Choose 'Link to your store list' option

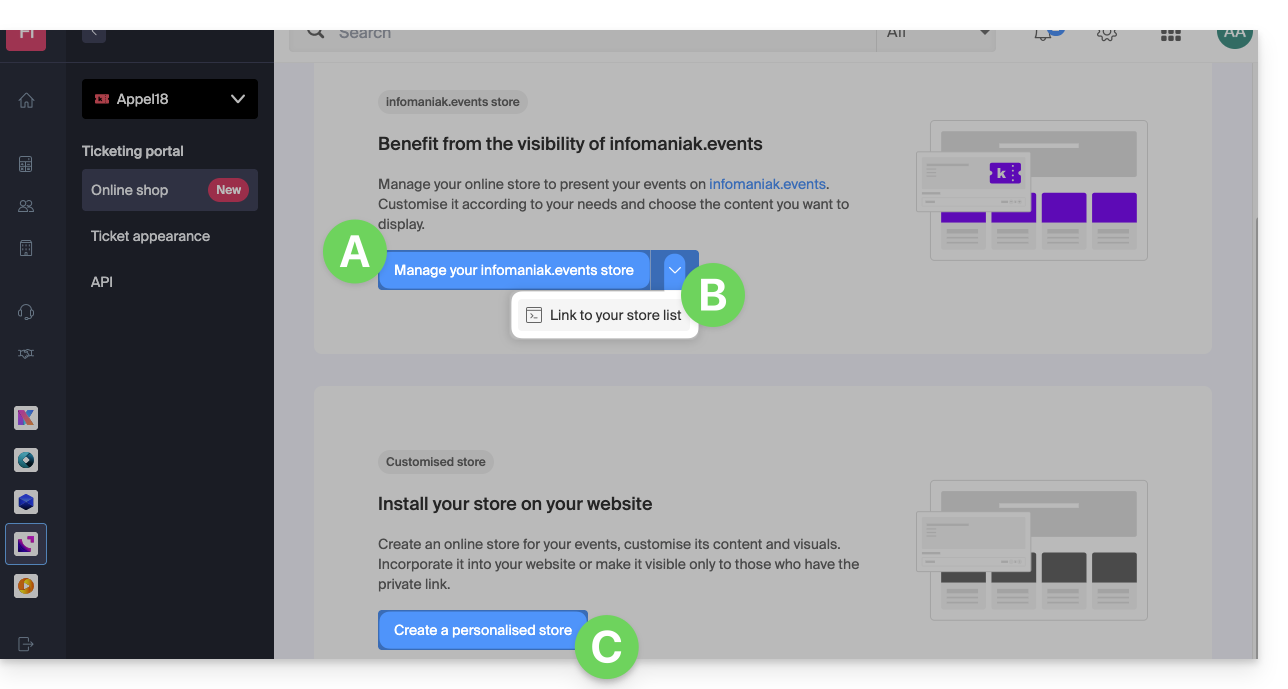[605, 315]
